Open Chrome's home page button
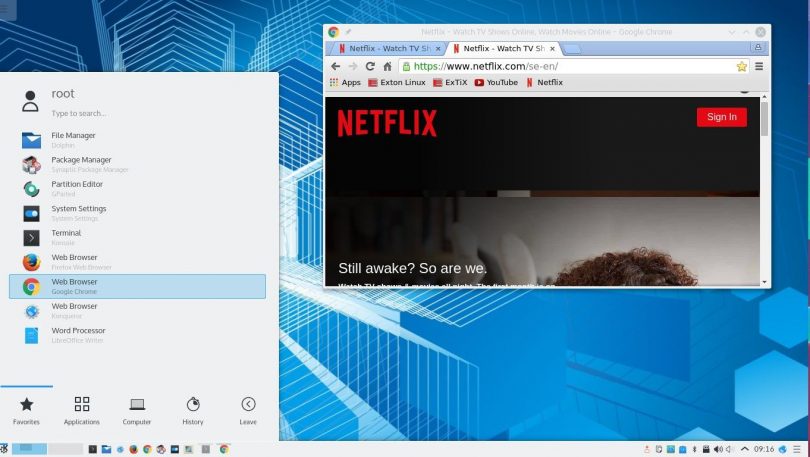This screenshot has height=457, width=810. (387, 66)
